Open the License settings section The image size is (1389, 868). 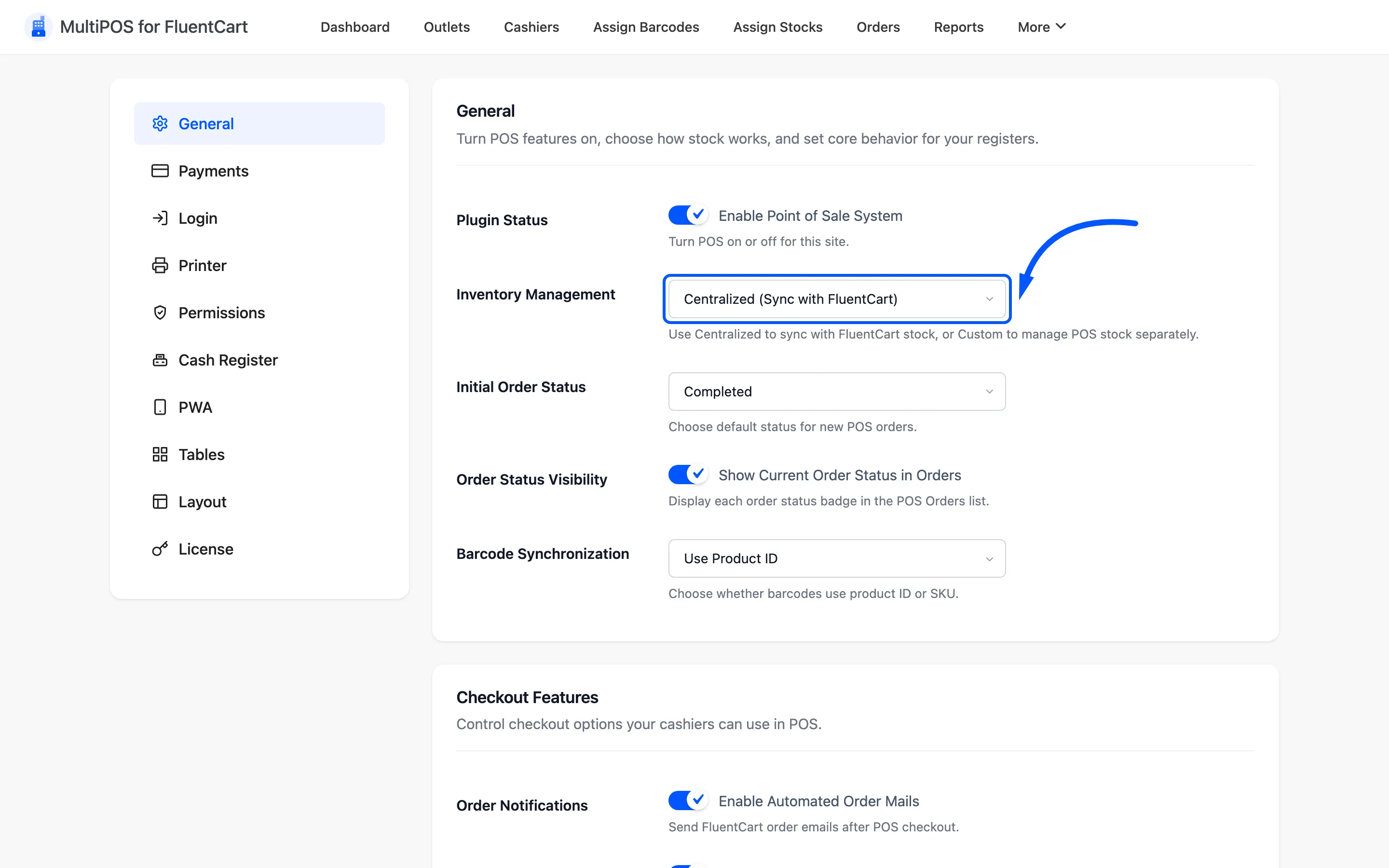point(259,549)
